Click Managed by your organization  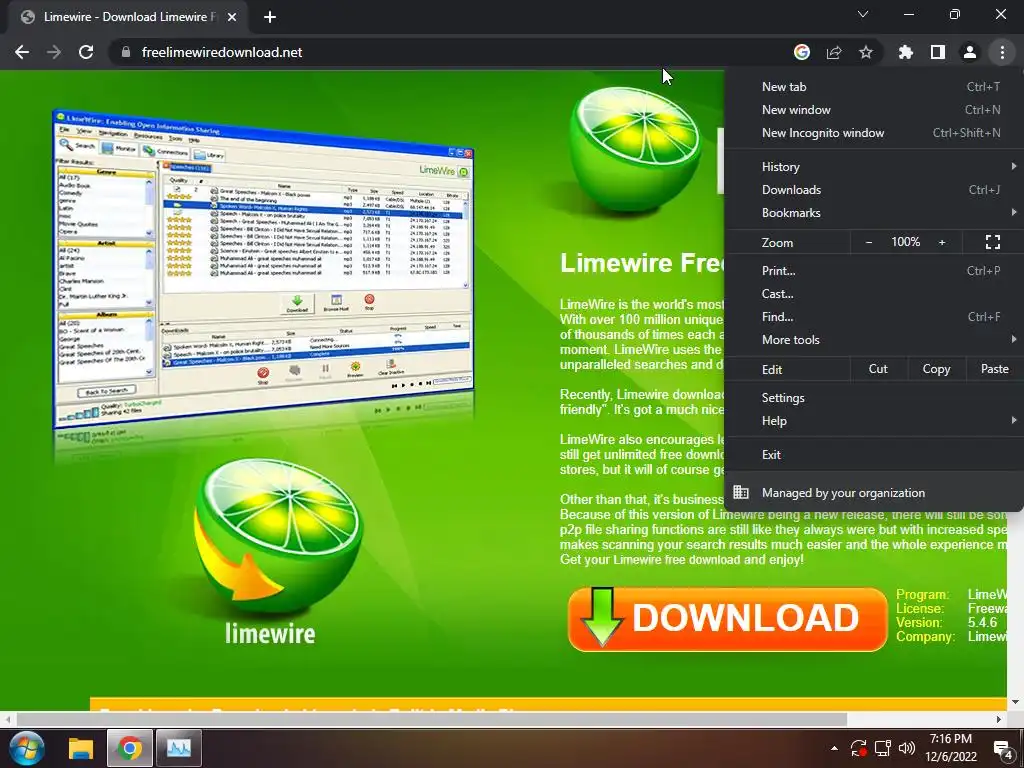click(874, 492)
